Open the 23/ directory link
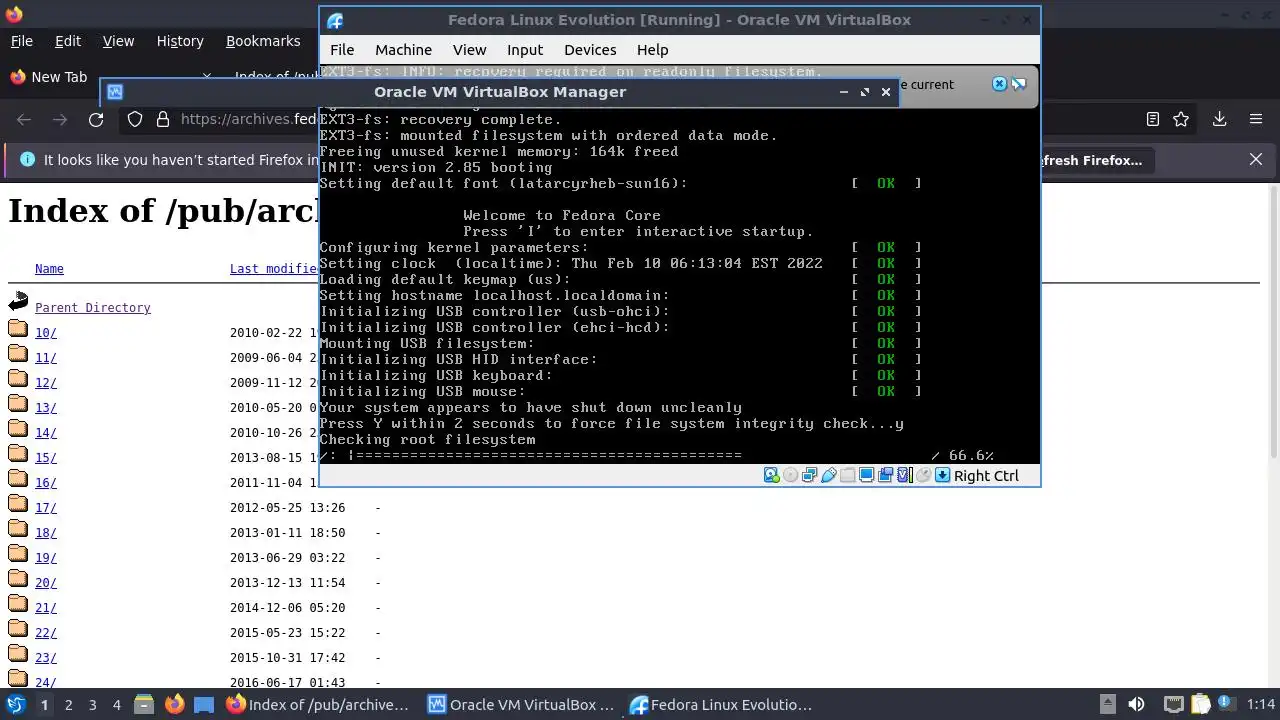The image size is (1280, 720). click(46, 658)
